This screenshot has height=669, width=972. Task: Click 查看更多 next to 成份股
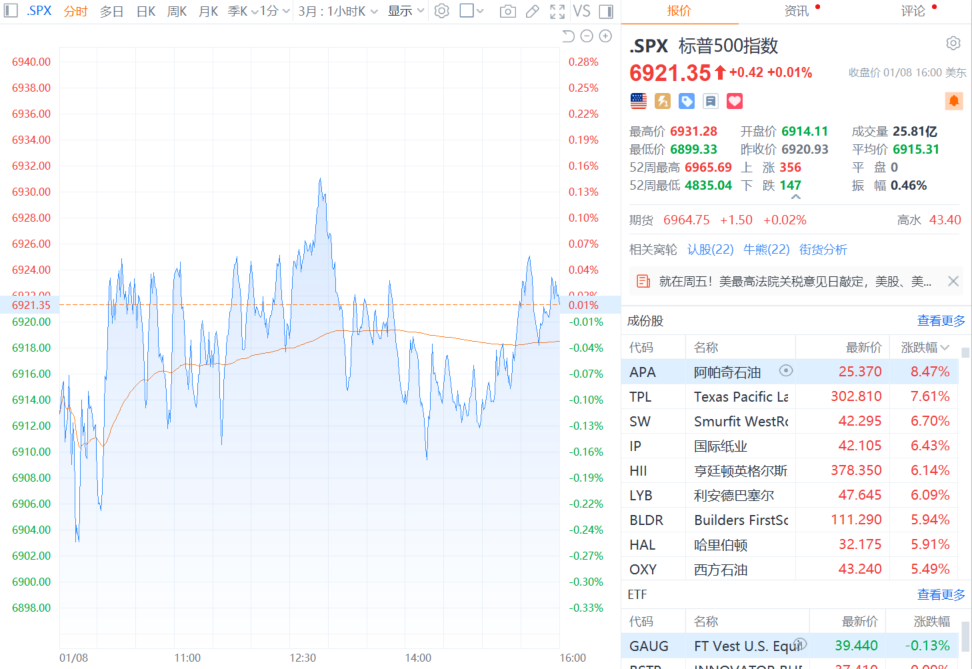941,321
